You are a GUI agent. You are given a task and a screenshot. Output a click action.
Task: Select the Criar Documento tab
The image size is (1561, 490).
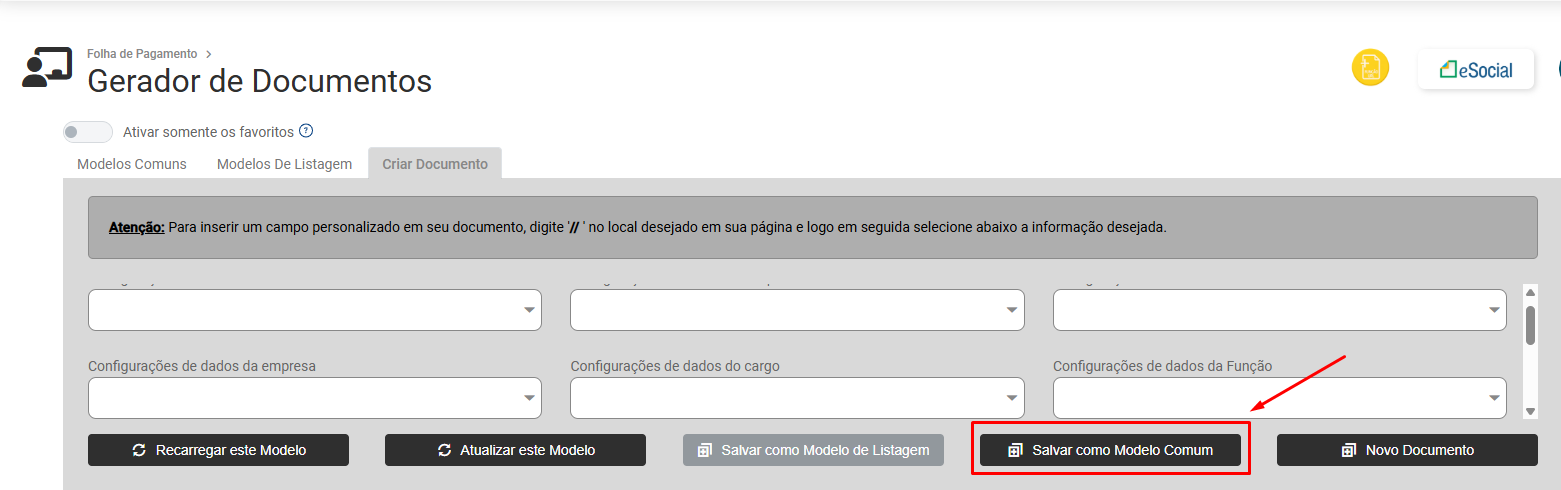435,164
